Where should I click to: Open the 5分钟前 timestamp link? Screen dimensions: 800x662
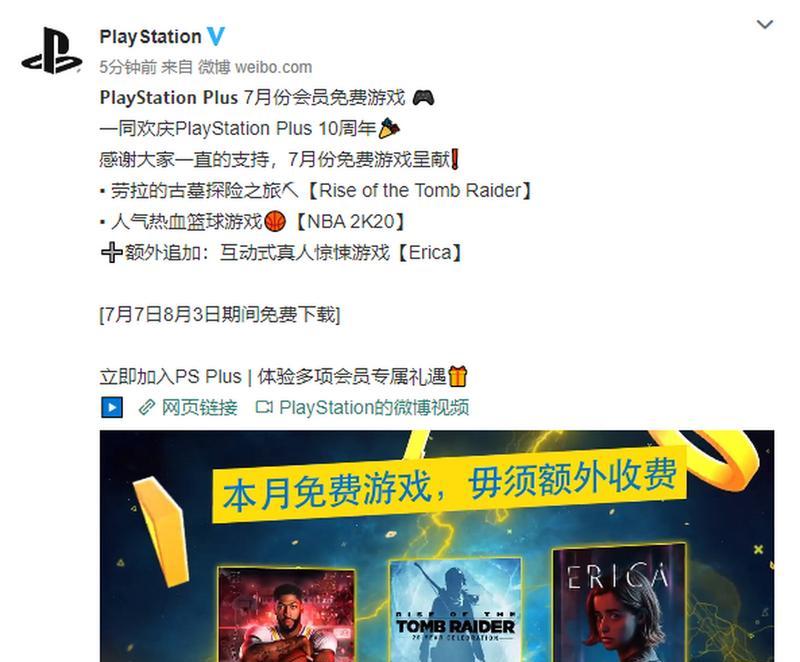click(128, 67)
